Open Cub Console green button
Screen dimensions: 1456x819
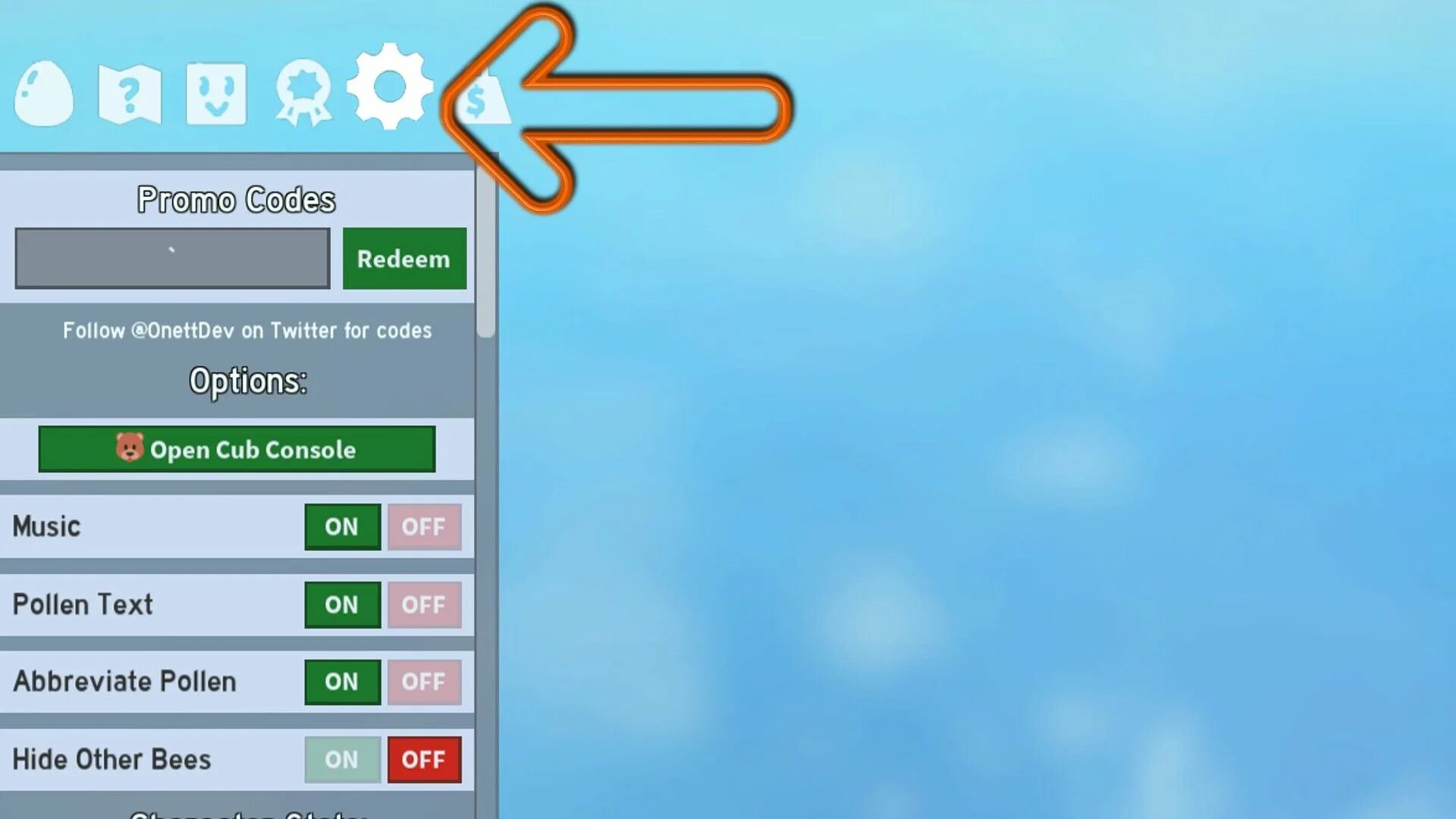[236, 448]
